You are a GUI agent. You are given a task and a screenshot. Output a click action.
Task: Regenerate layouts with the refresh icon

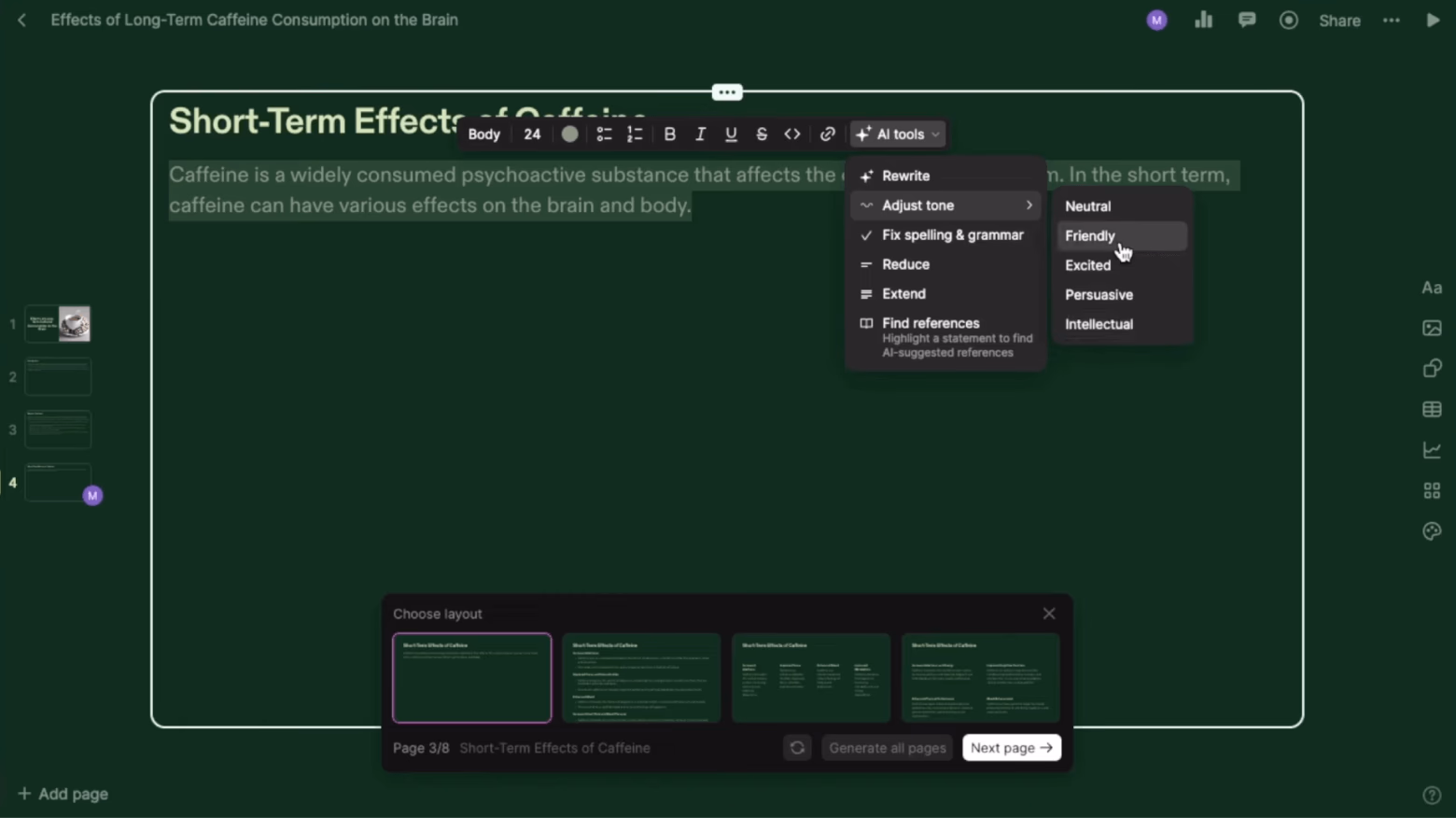(797, 748)
